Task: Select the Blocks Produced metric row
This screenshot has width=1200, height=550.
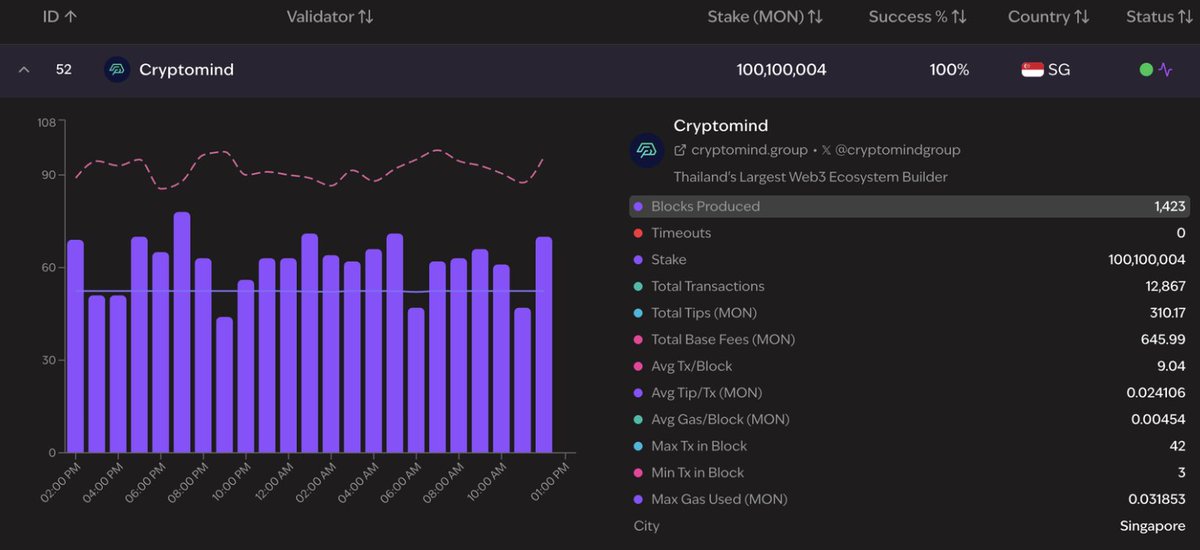Action: pyautogui.click(x=909, y=206)
